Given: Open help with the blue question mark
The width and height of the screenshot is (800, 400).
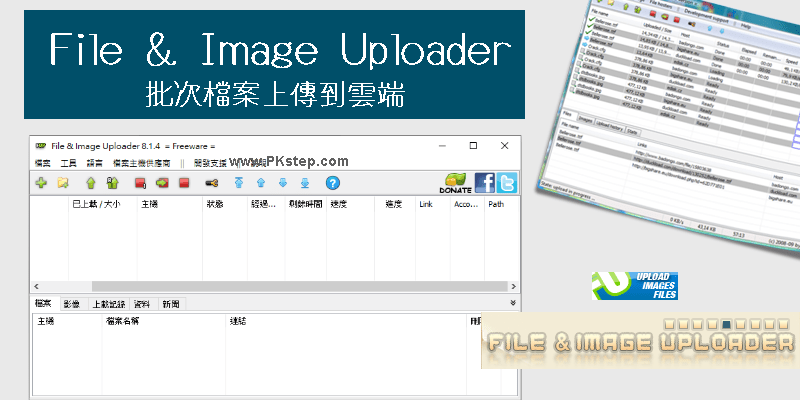Looking at the screenshot, I should pyautogui.click(x=333, y=183).
